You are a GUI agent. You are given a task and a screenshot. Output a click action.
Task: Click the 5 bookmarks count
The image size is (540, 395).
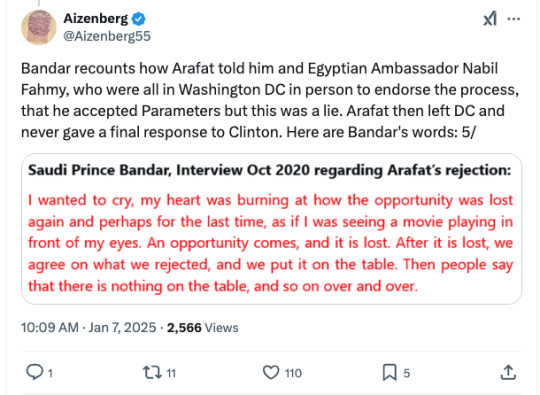[407, 373]
